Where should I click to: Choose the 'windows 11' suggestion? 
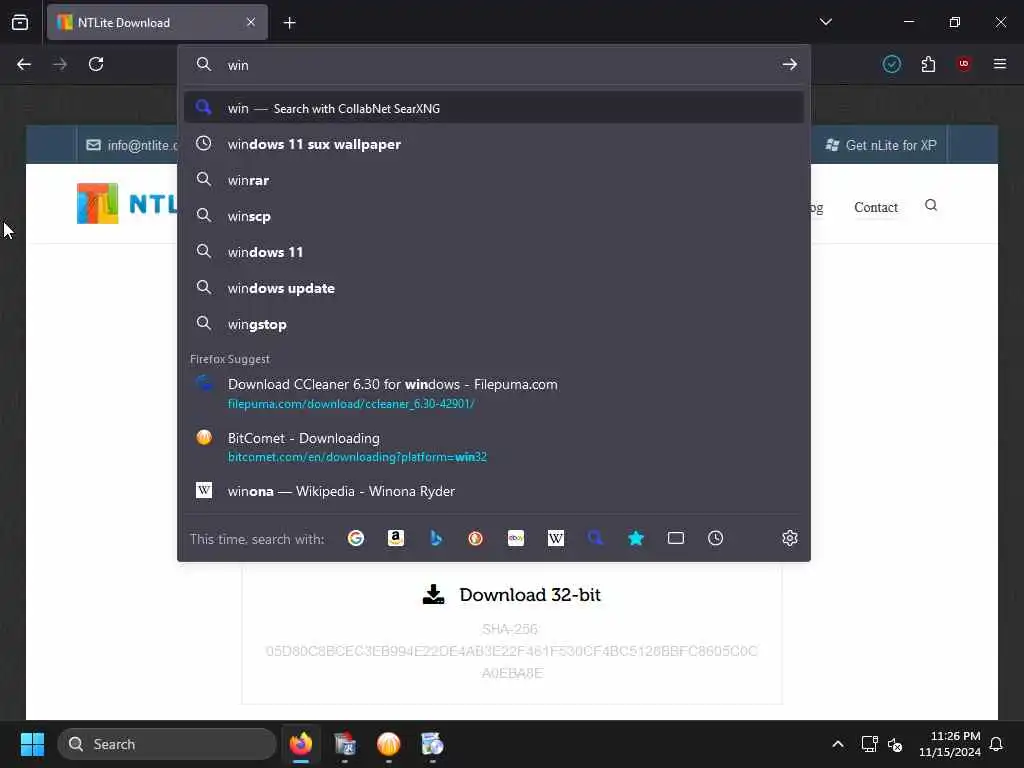494,252
